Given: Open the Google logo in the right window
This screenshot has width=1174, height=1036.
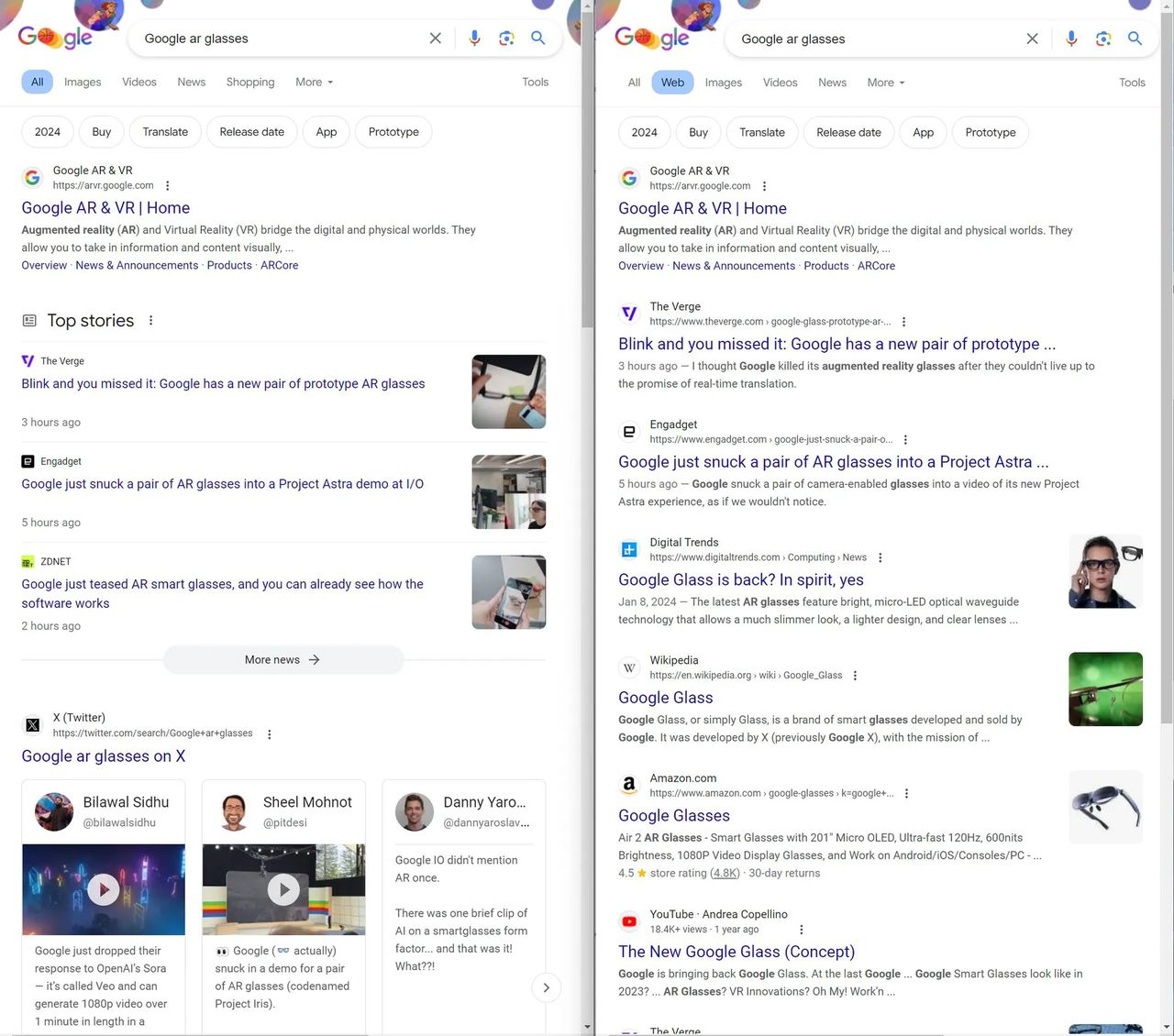Looking at the screenshot, I should point(652,37).
